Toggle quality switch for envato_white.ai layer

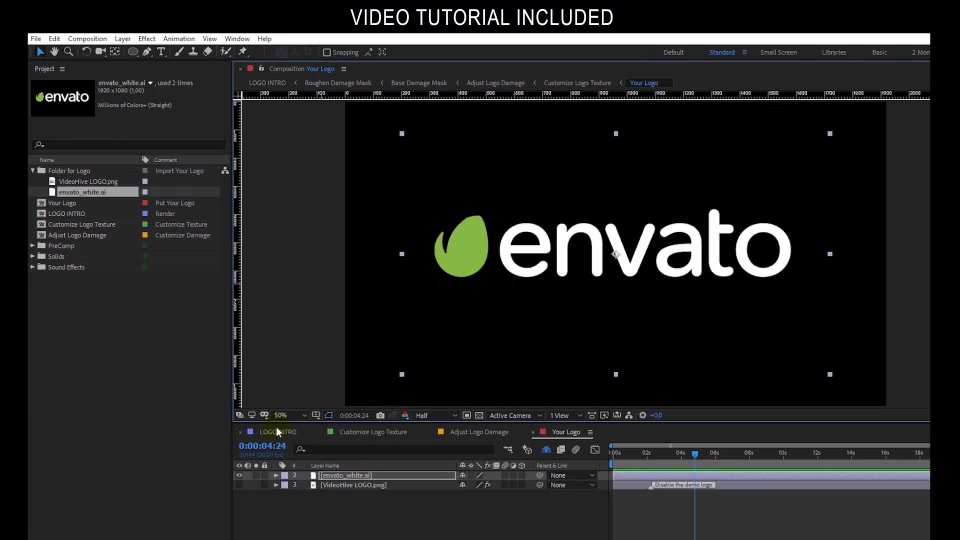pyautogui.click(x=479, y=475)
